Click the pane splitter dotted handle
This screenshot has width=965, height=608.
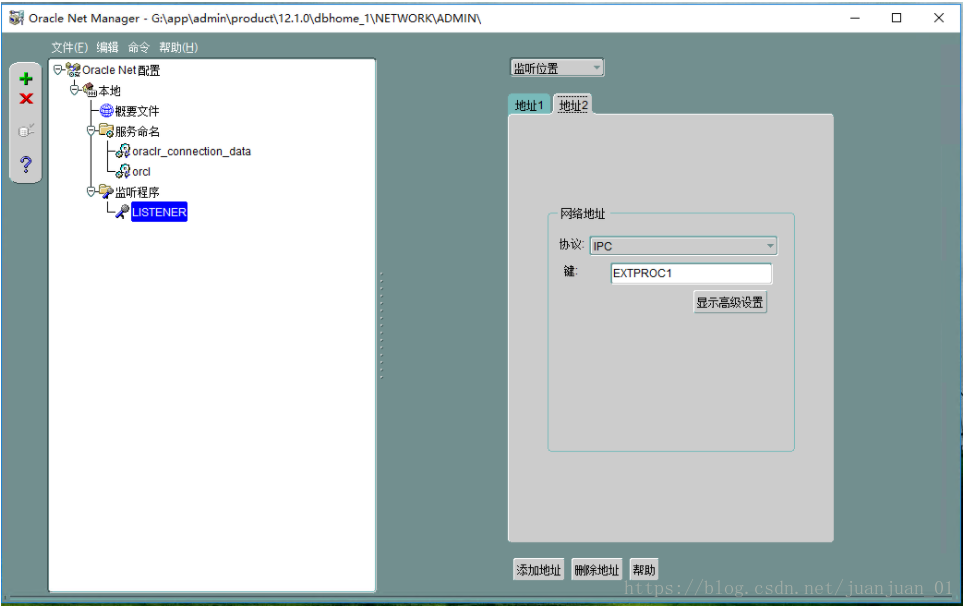pos(381,325)
